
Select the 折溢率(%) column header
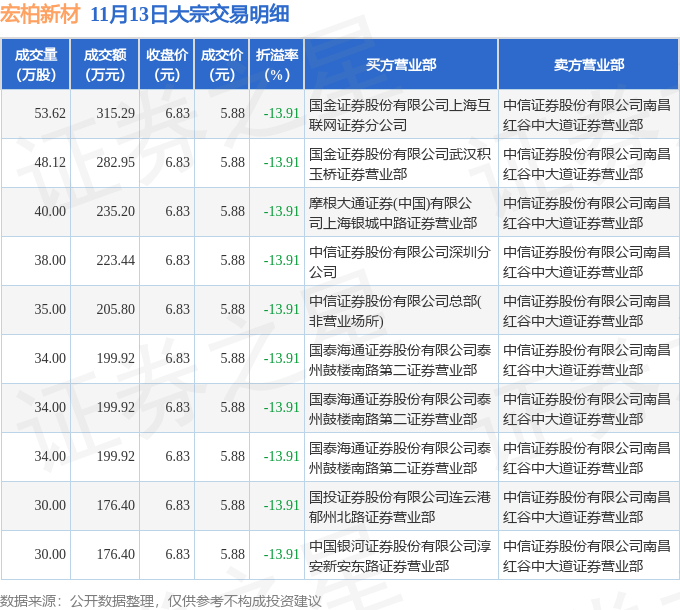(277, 64)
